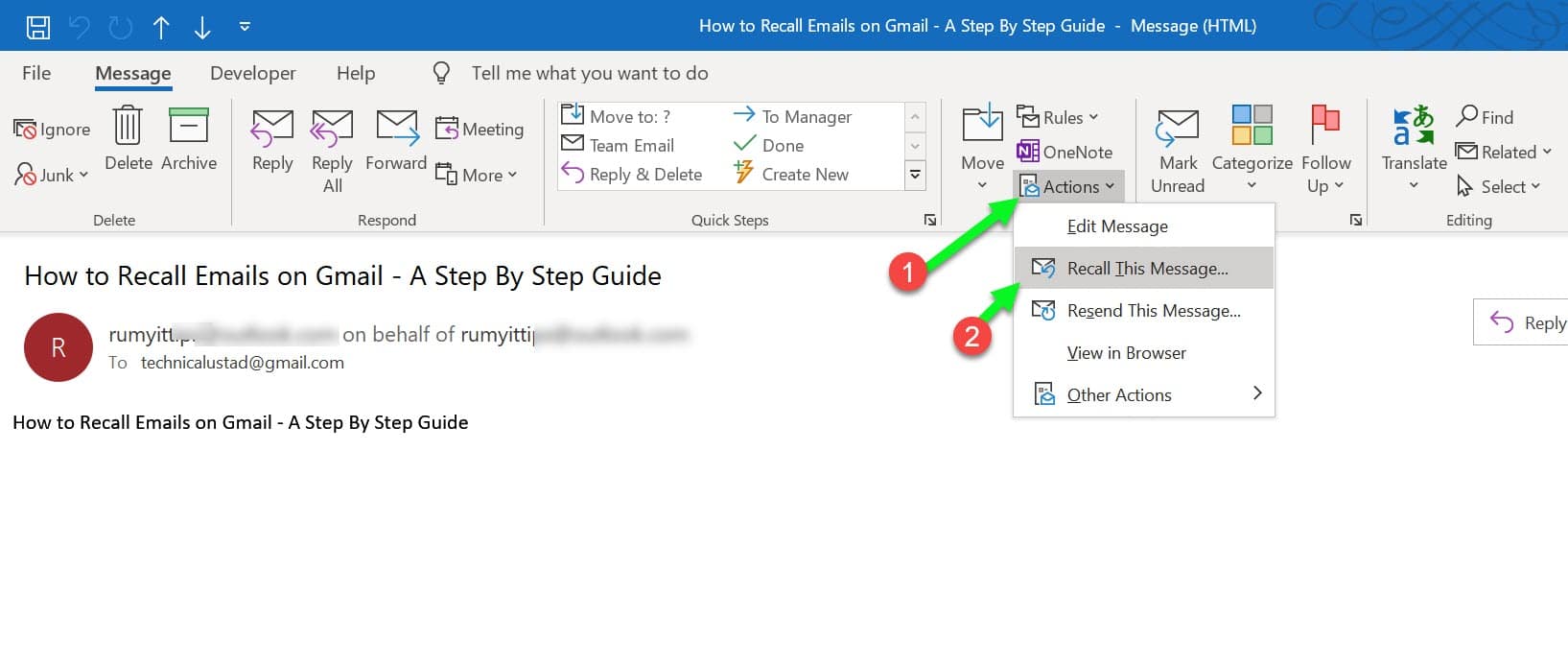This screenshot has width=1568, height=665.
Task: Open the Help tab
Action: pos(356,73)
